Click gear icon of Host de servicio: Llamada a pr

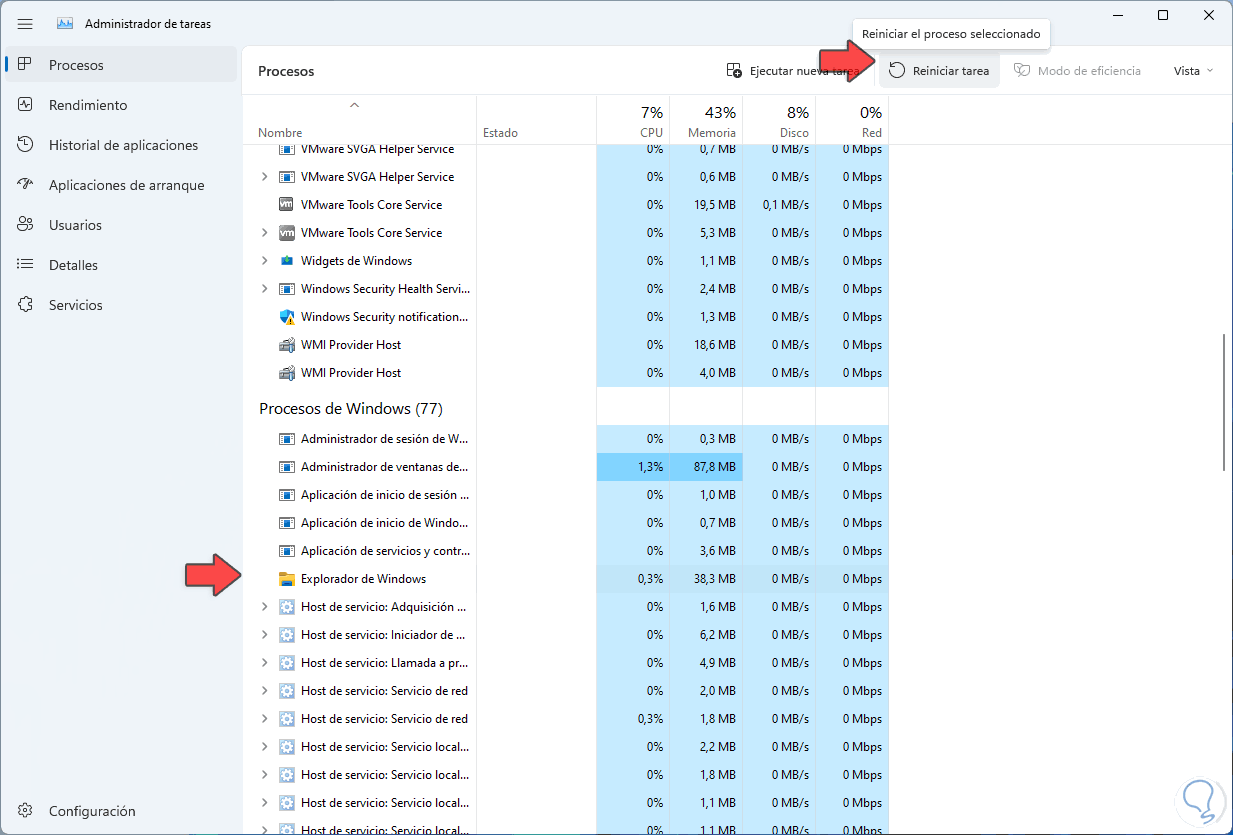(286, 663)
